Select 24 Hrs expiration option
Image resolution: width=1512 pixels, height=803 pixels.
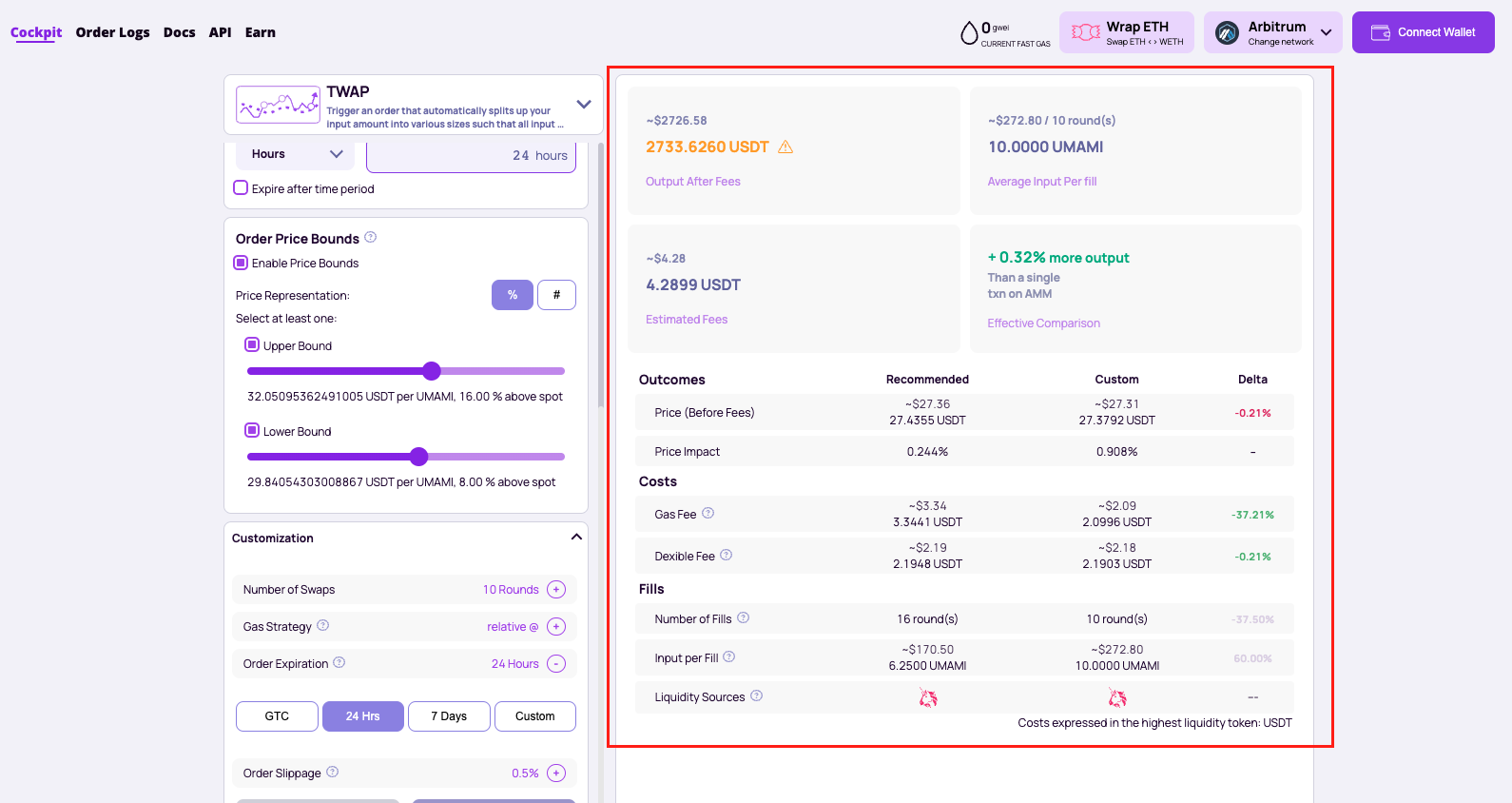click(x=363, y=716)
